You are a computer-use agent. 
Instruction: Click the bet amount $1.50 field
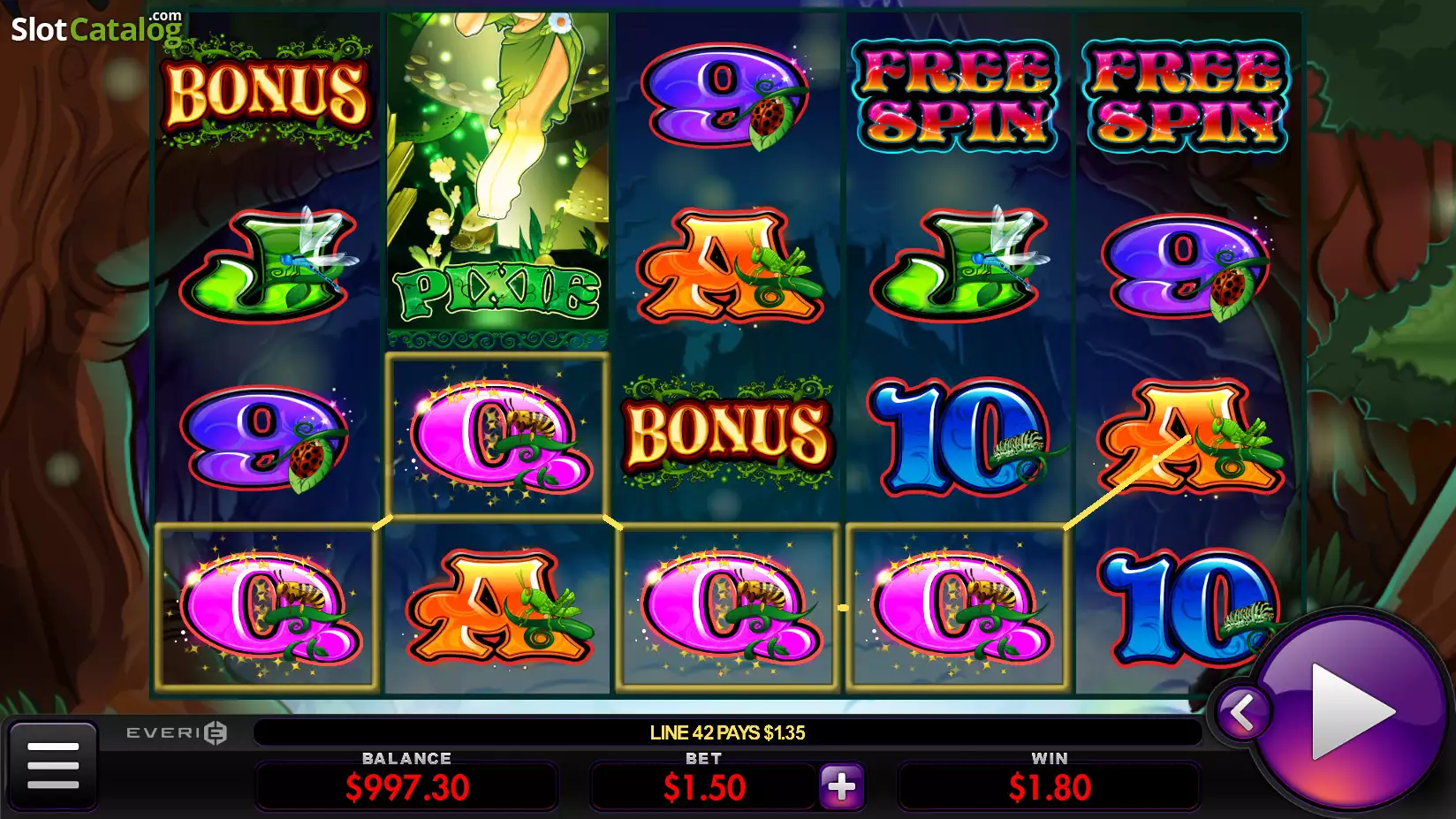point(704,787)
